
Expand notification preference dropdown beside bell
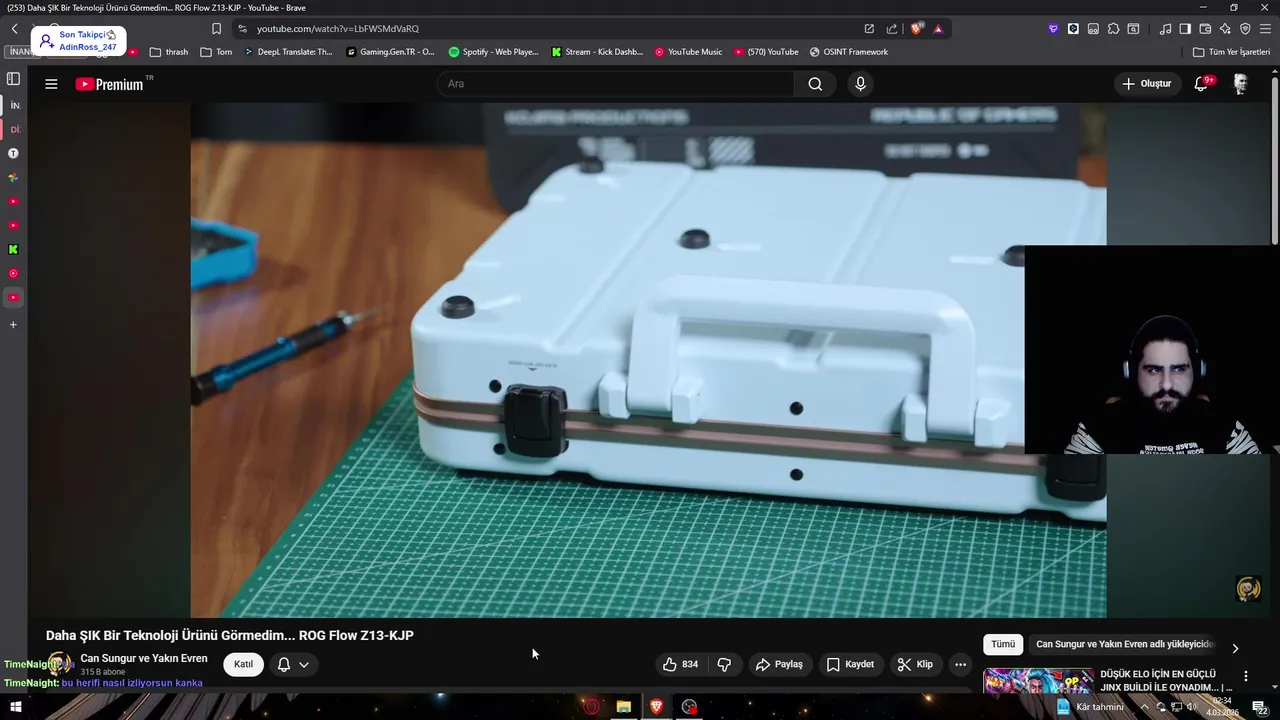pos(304,664)
